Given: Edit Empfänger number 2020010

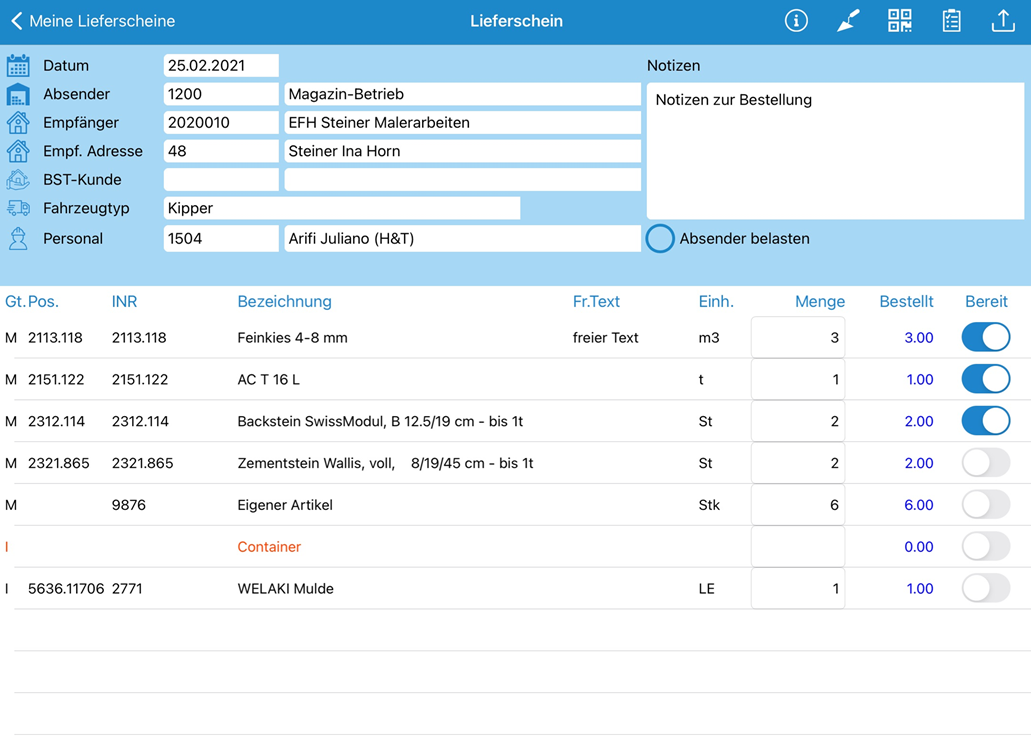Looking at the screenshot, I should coord(221,122).
